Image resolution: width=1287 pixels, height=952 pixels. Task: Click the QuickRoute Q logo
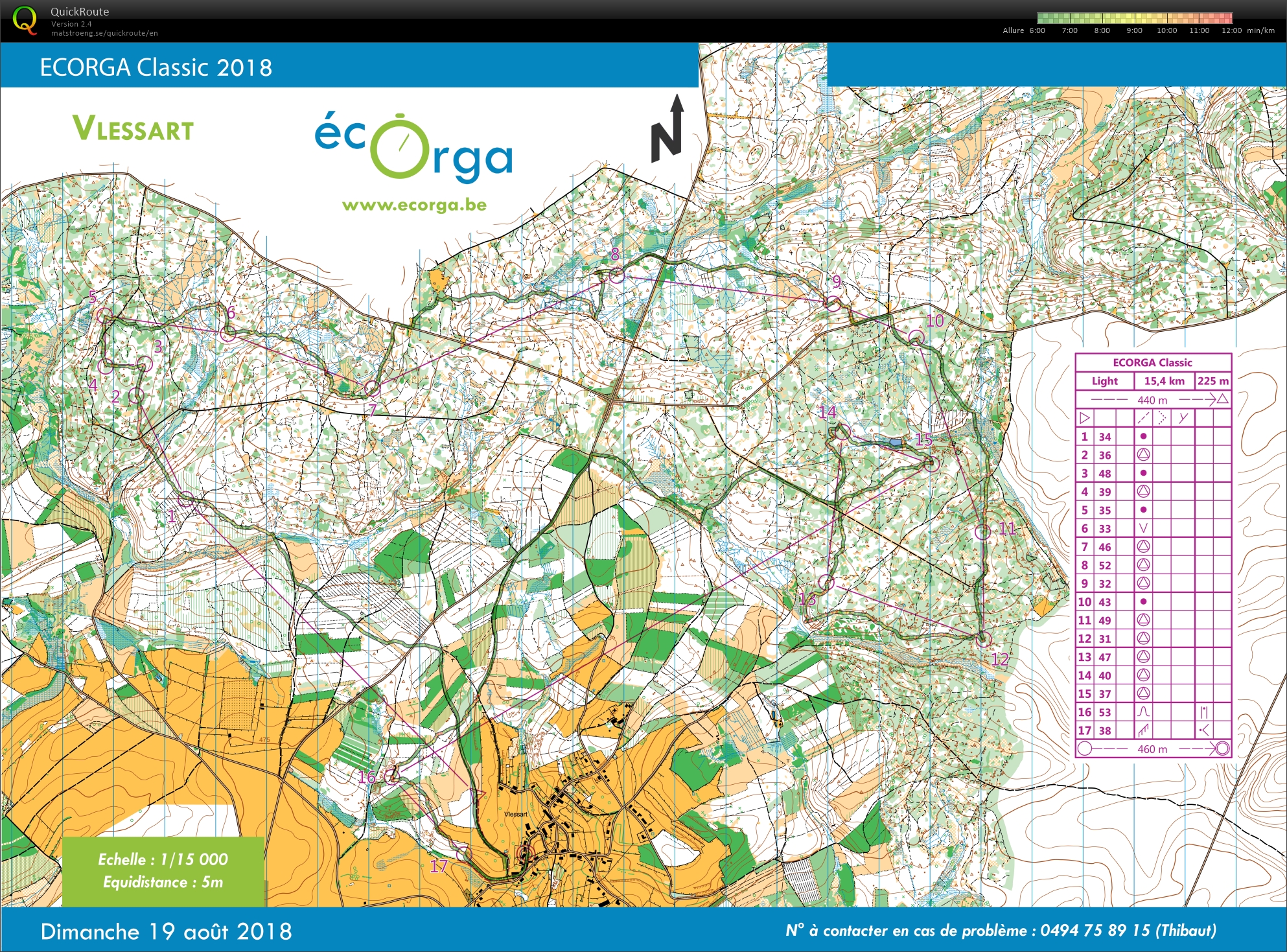(26, 19)
